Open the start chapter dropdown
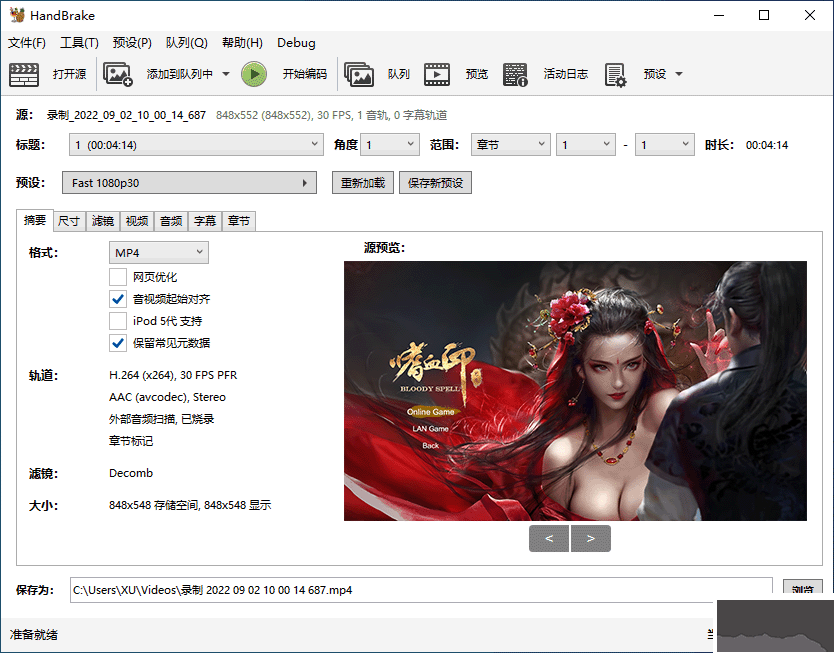 (x=586, y=145)
